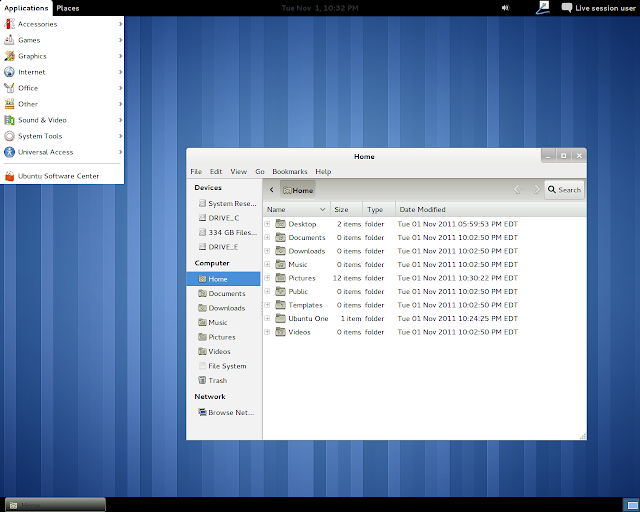Go forward with history forward arrow
This screenshot has width=640, height=512.
coord(535,189)
